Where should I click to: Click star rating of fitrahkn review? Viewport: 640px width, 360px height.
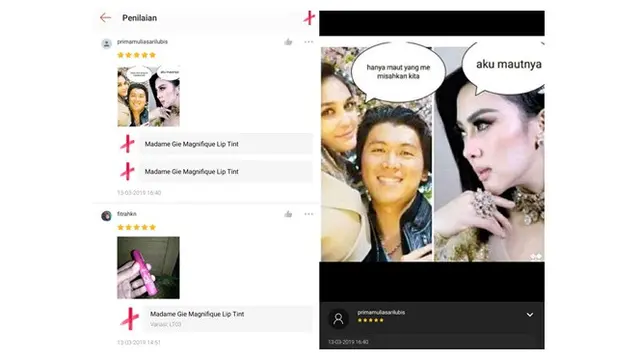point(137,227)
